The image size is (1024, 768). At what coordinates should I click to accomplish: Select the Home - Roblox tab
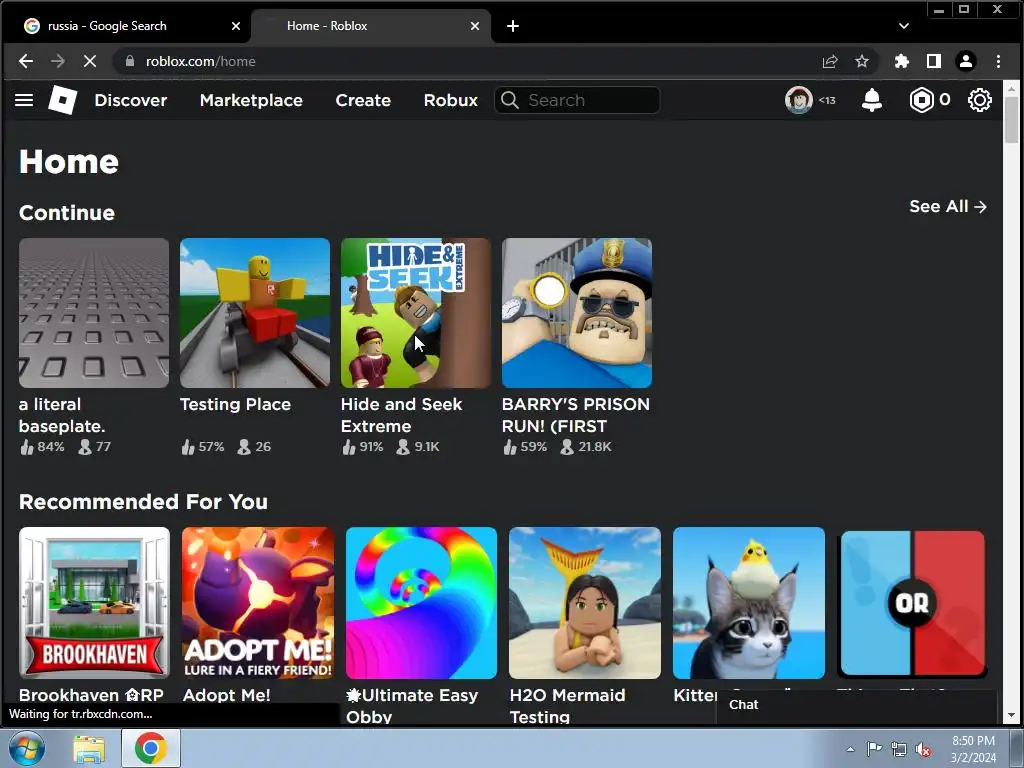pyautogui.click(x=371, y=26)
